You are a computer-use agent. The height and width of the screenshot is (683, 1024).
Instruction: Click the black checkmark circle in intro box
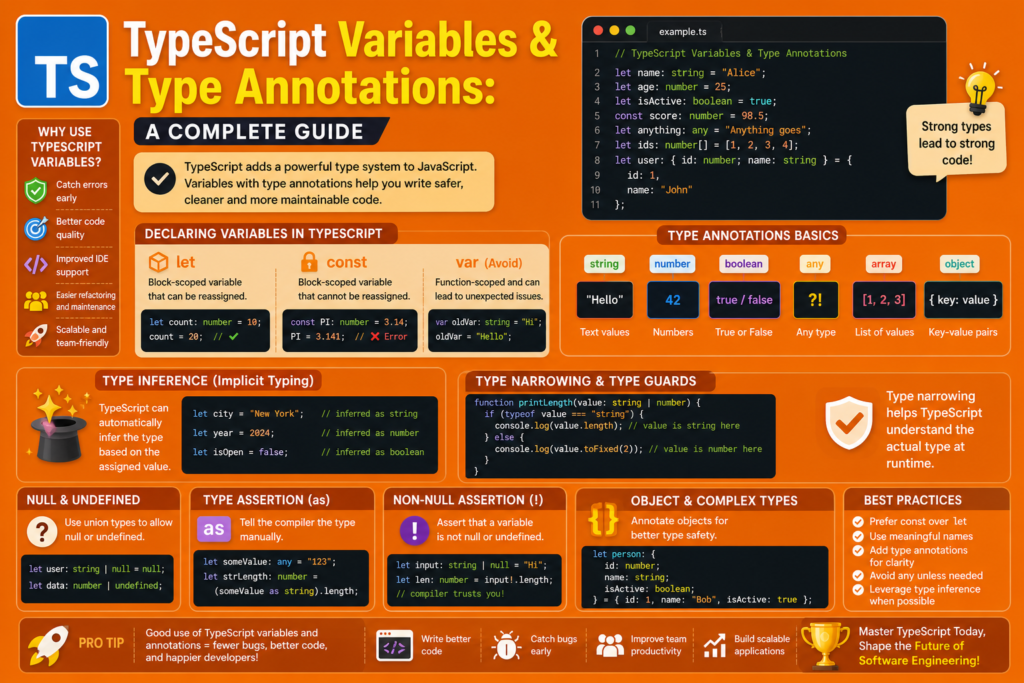[x=159, y=178]
